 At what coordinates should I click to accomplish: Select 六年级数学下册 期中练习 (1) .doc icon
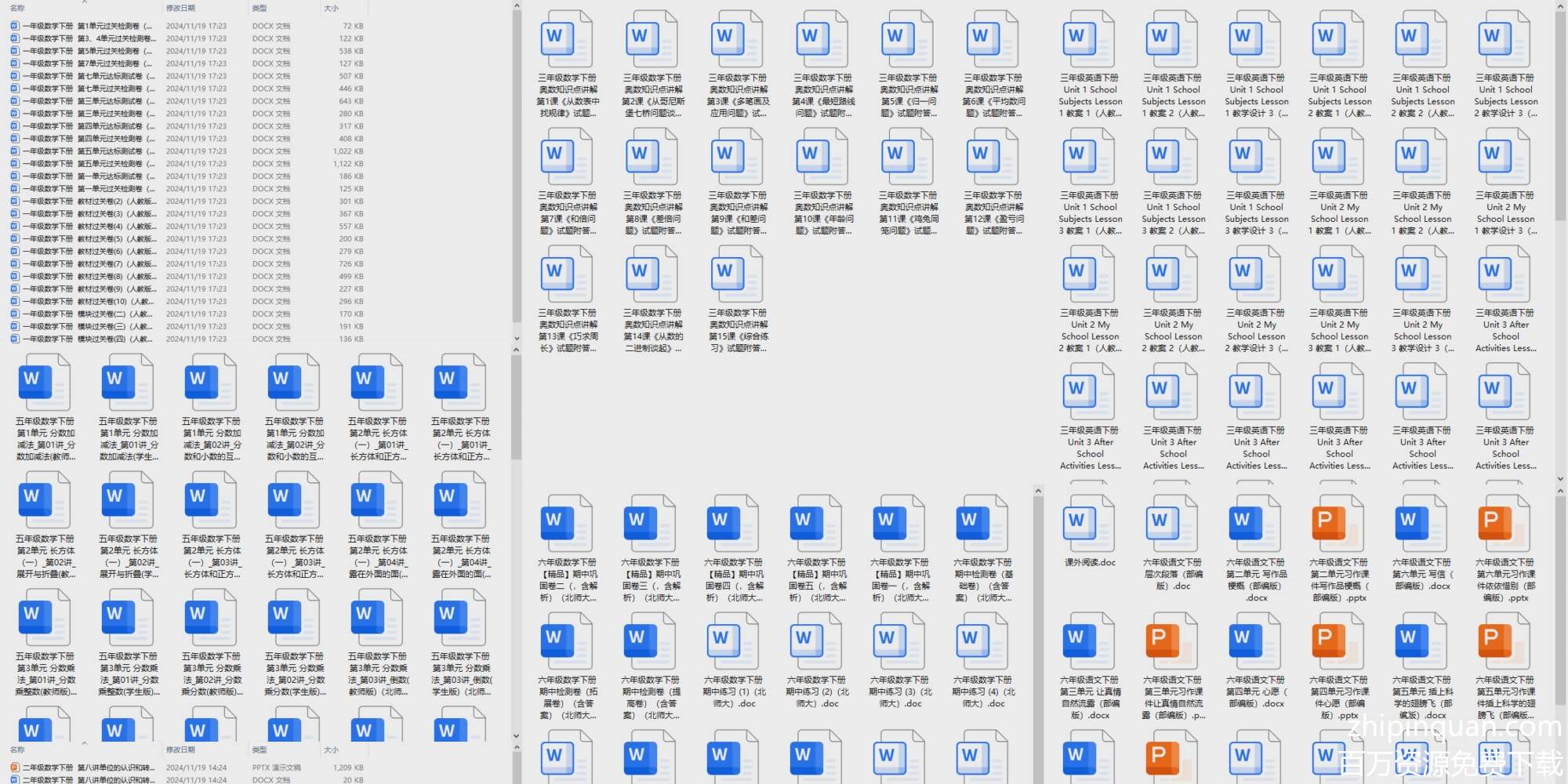(x=732, y=641)
